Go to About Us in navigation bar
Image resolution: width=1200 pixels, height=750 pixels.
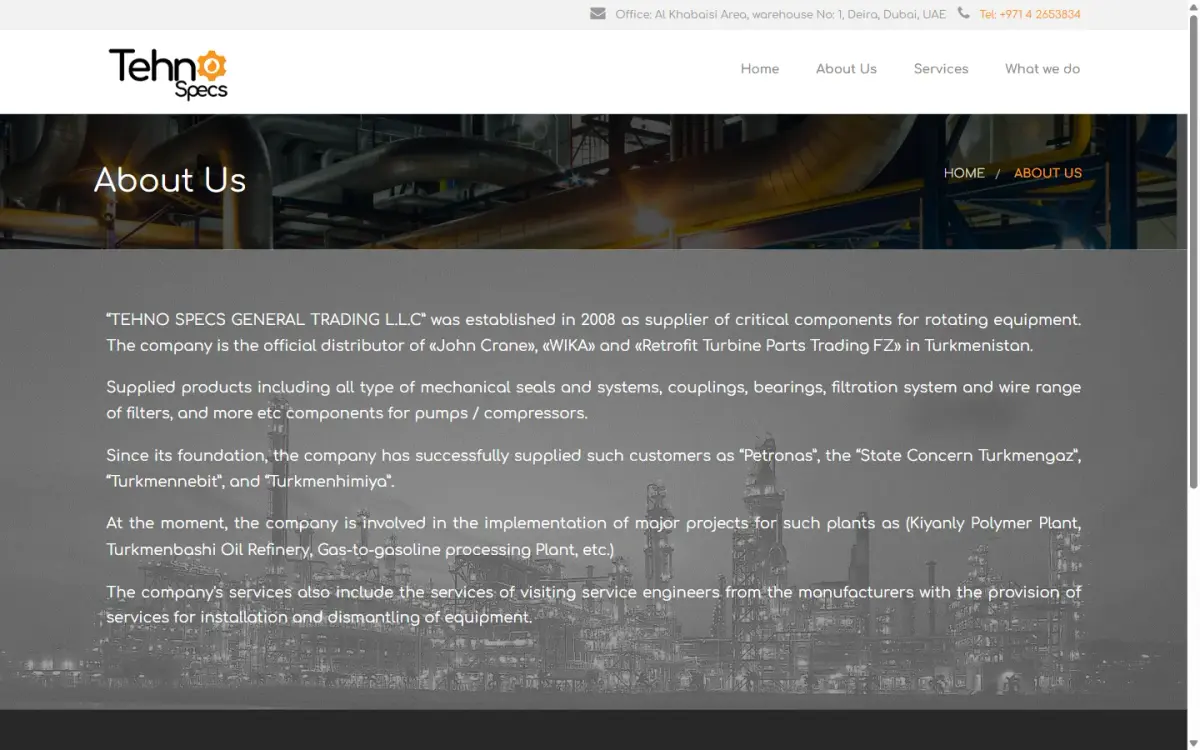tap(846, 69)
